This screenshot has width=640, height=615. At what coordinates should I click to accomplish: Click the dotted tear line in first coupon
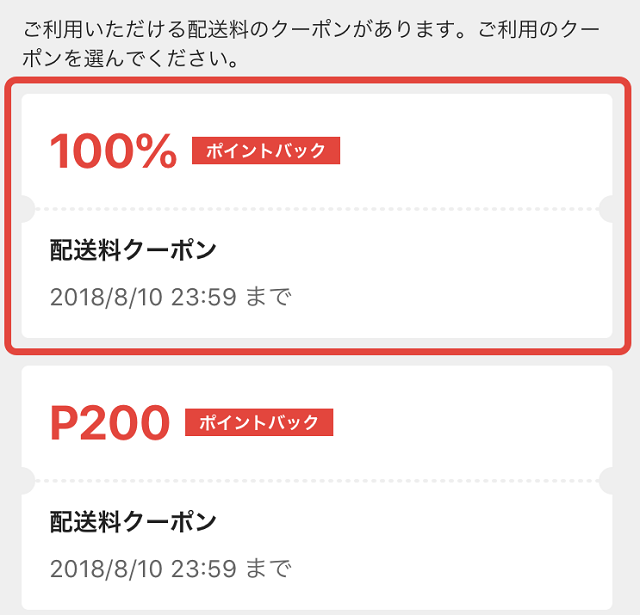pyautogui.click(x=317, y=209)
